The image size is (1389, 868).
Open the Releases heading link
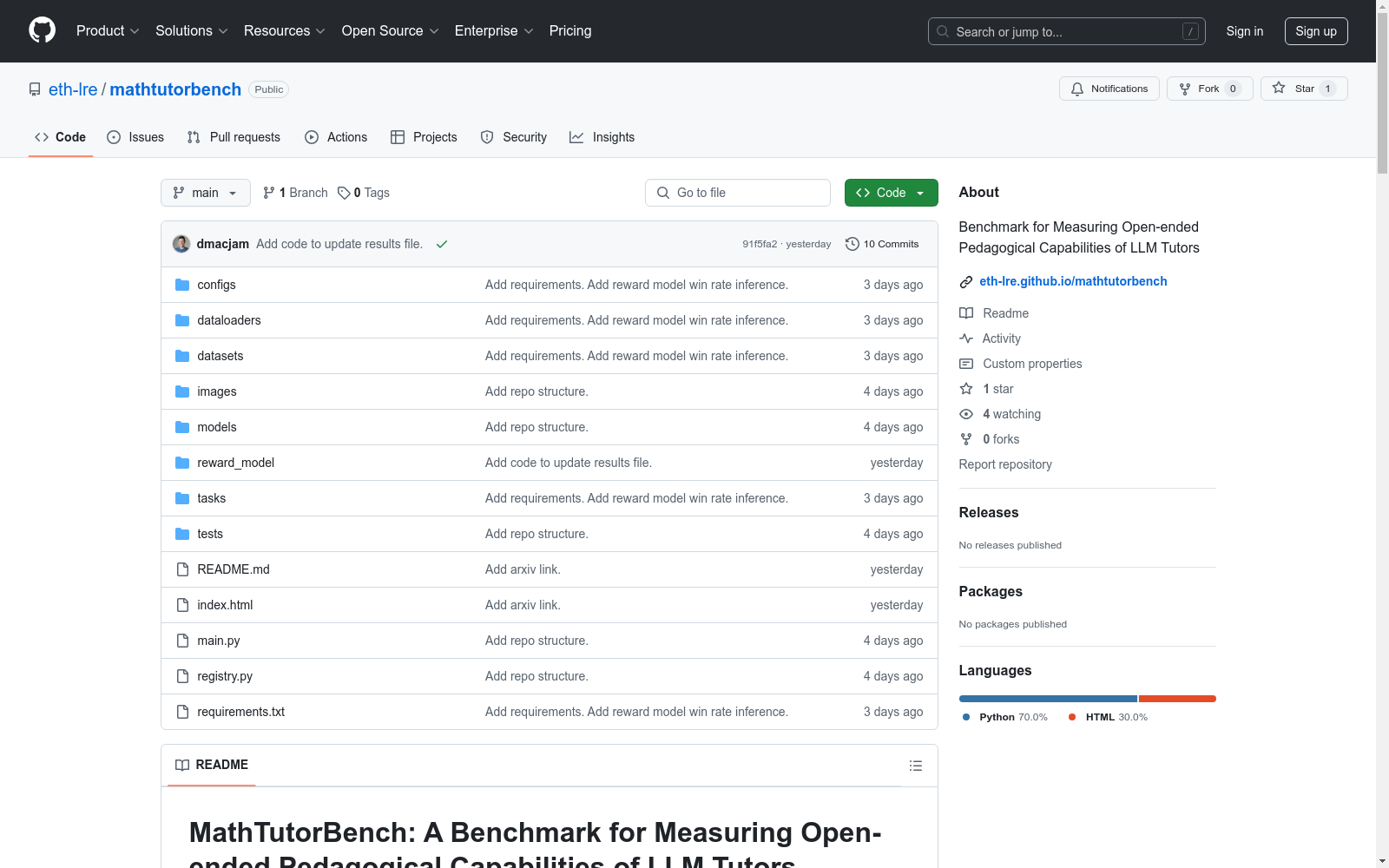click(989, 513)
